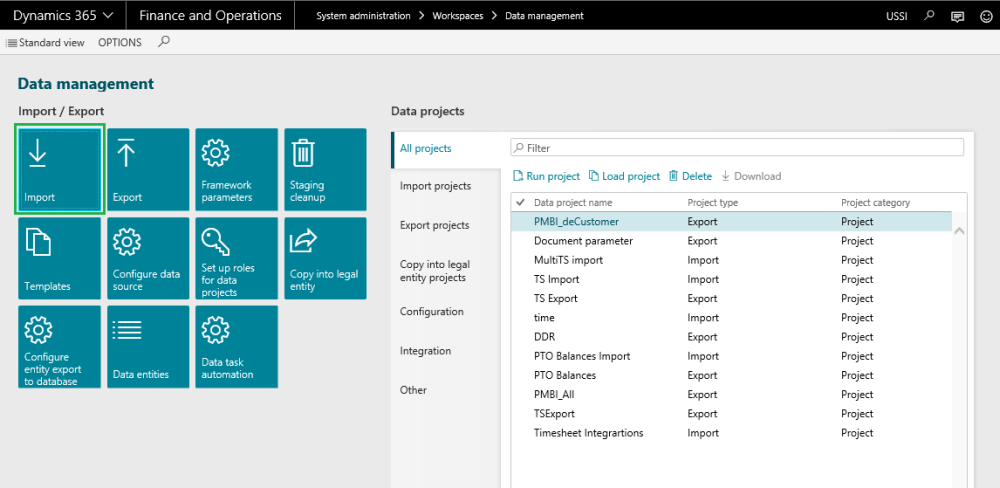Open the Data entities tile
Viewport: 1000px width, 488px height.
(x=148, y=346)
